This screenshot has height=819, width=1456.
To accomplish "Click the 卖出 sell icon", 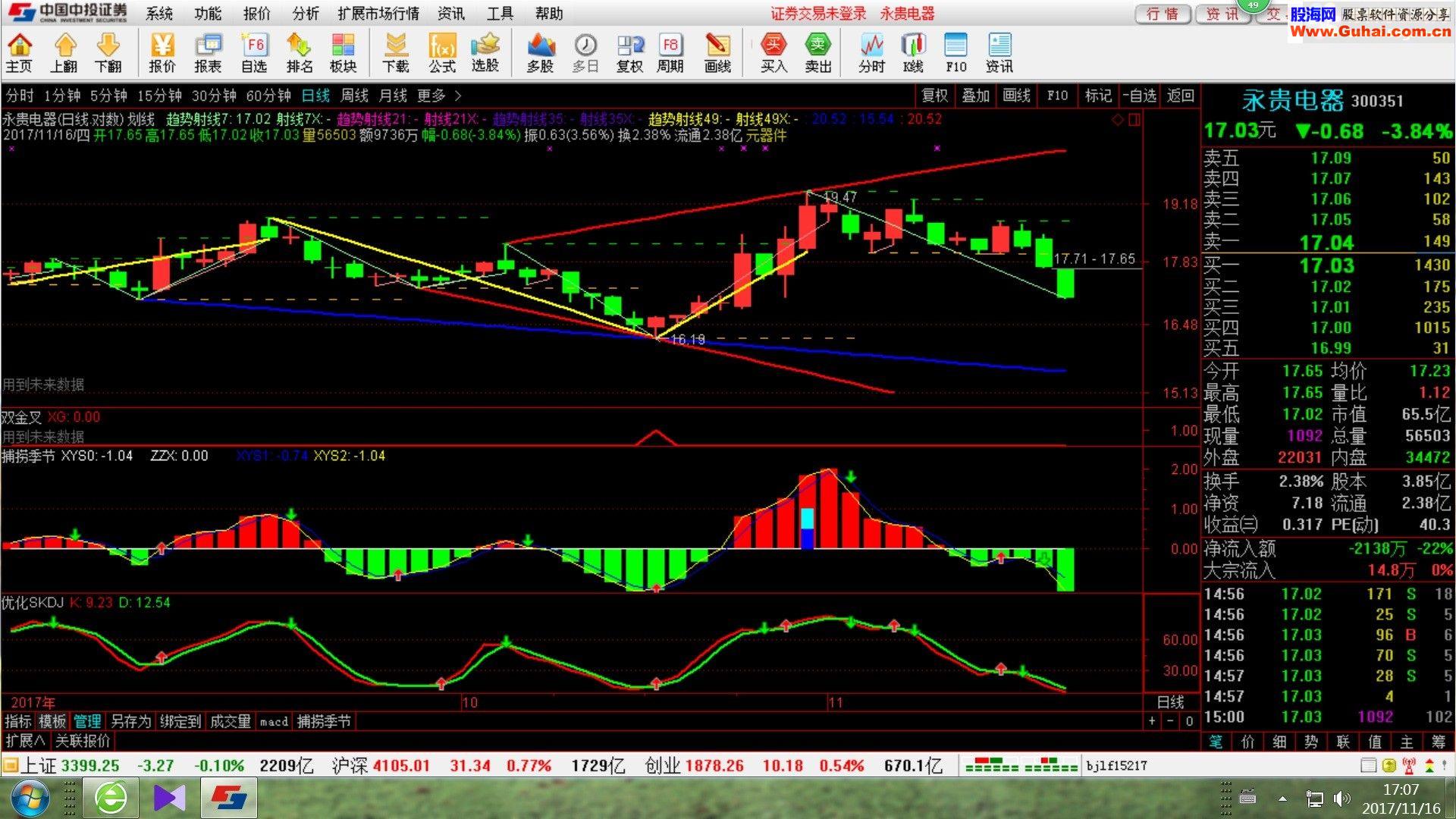I will point(817,53).
